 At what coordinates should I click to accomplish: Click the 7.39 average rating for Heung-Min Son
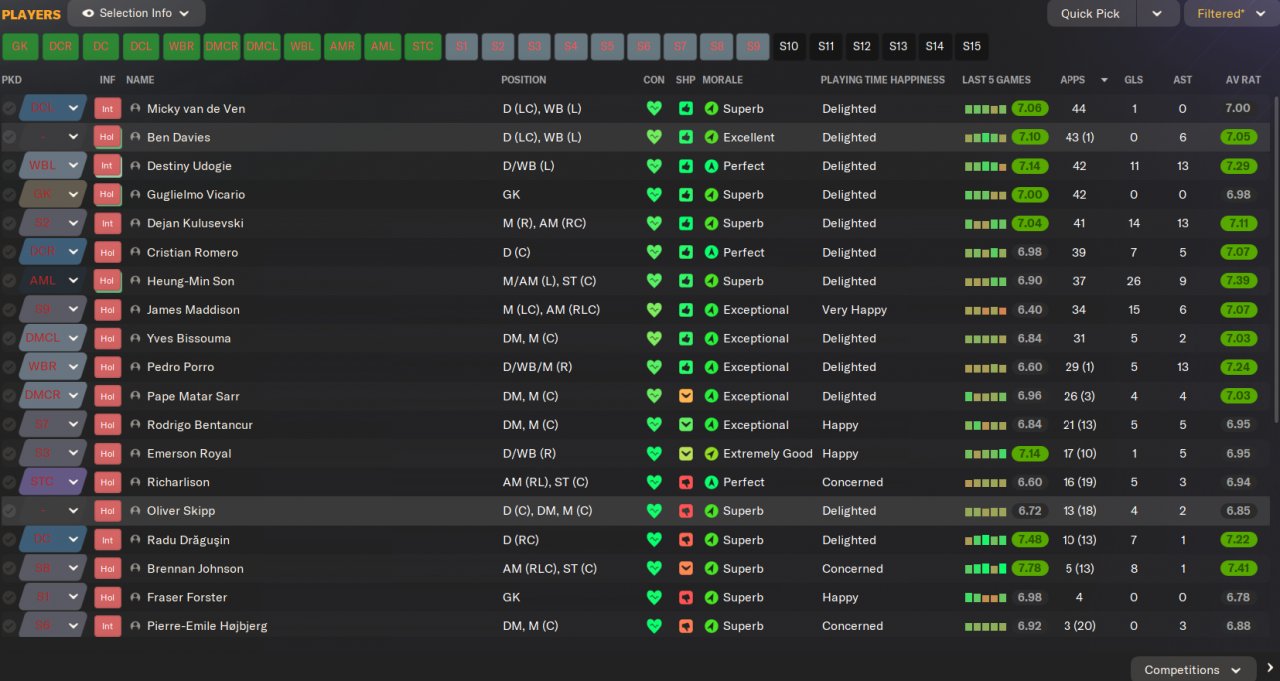click(1237, 281)
